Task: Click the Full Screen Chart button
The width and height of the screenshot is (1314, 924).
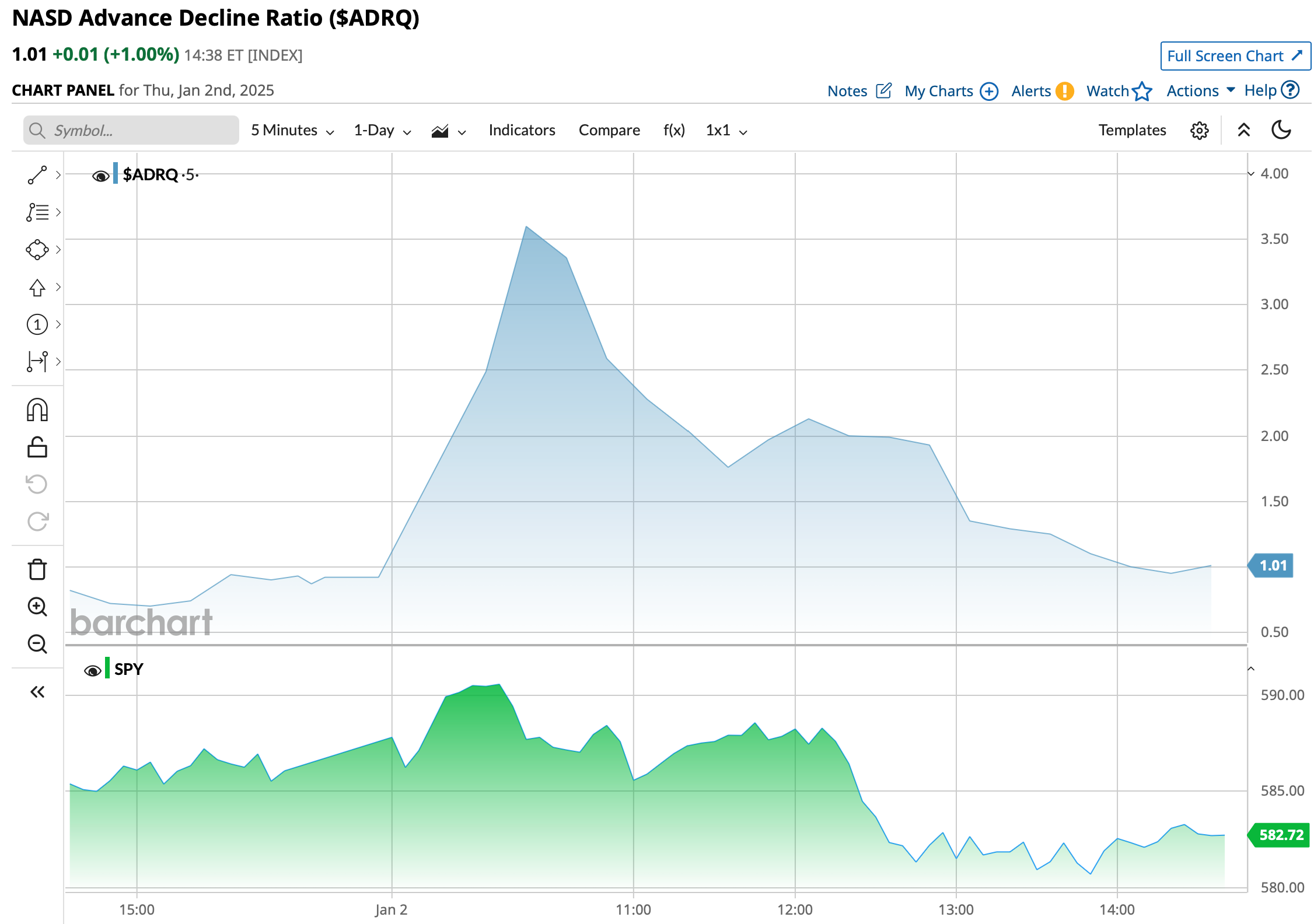Action: click(1235, 56)
